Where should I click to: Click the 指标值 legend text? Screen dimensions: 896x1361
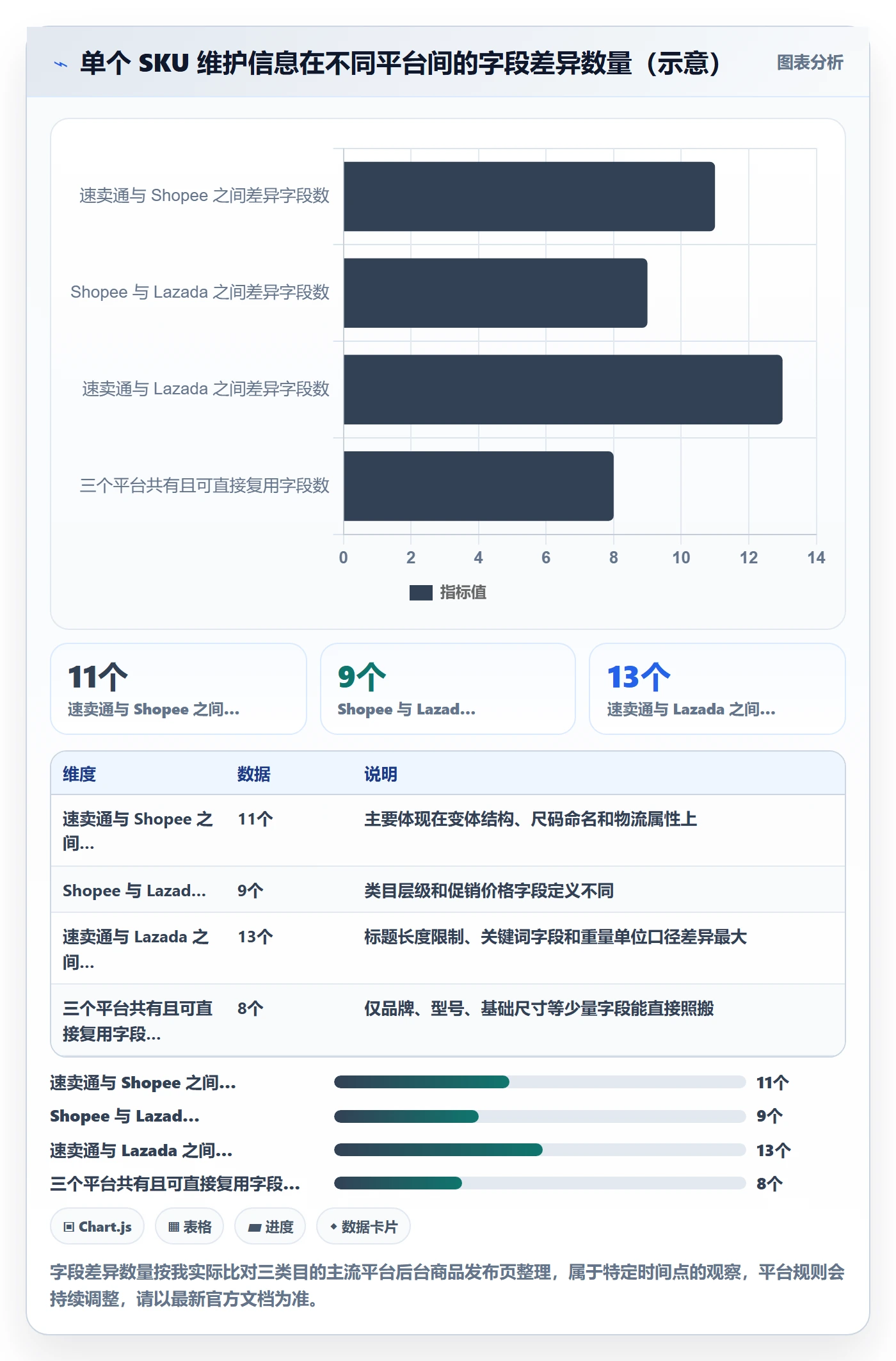tap(463, 593)
